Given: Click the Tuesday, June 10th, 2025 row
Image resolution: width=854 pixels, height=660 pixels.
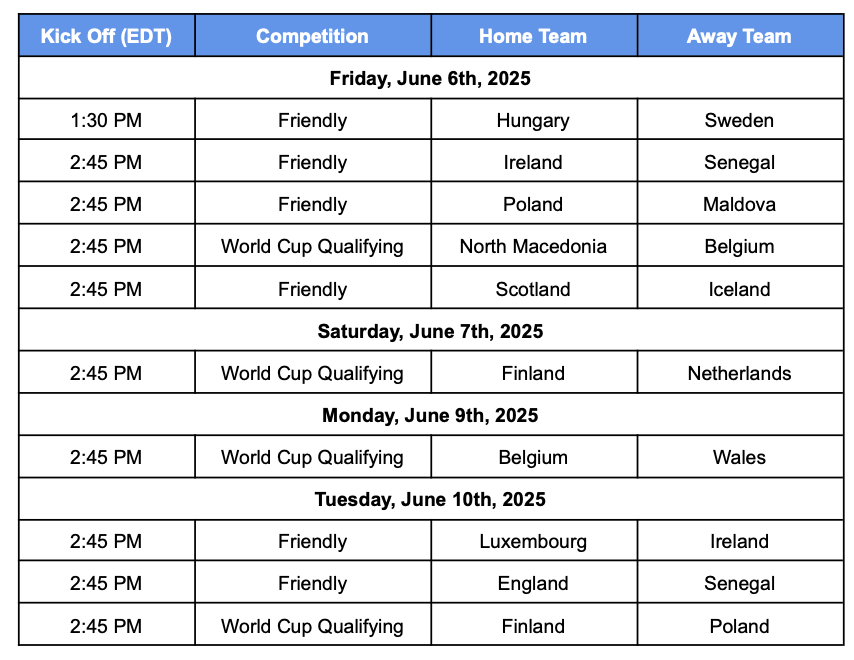Looking at the screenshot, I should coord(431,499).
